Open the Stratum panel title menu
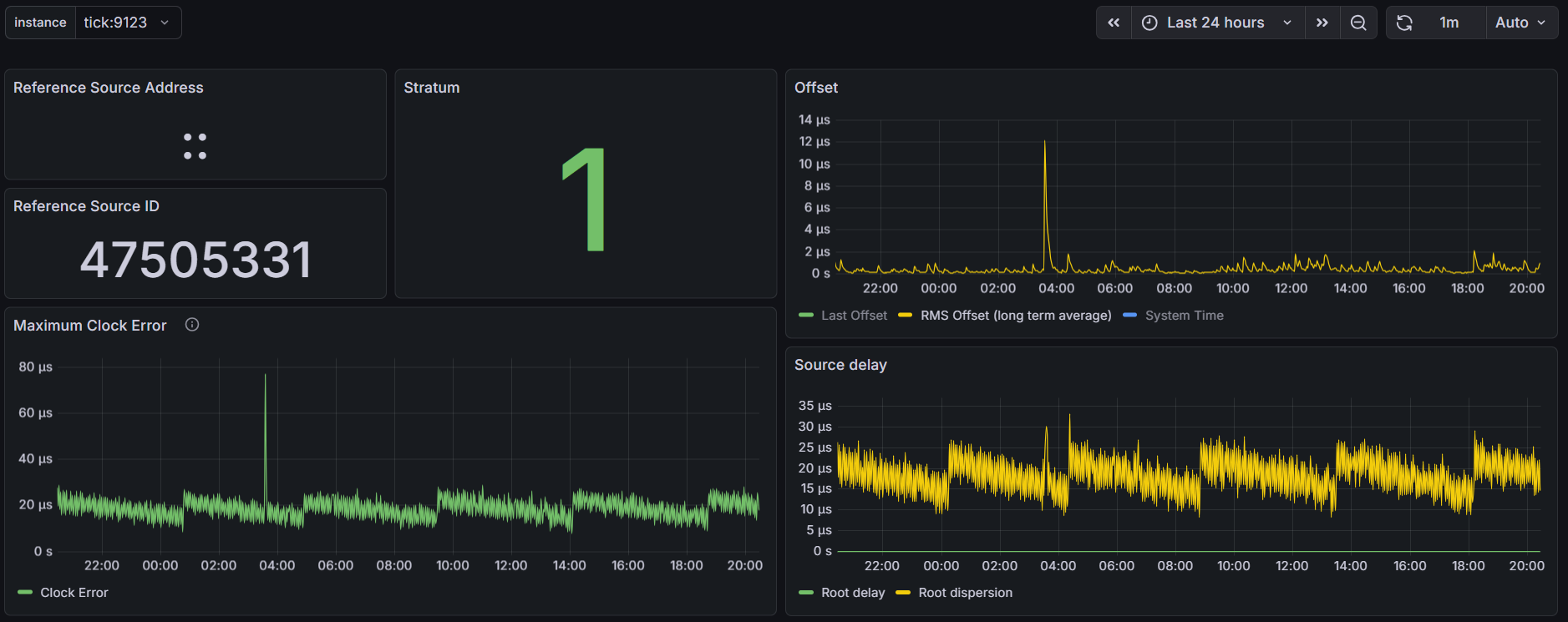The width and height of the screenshot is (1568, 622). click(x=432, y=88)
